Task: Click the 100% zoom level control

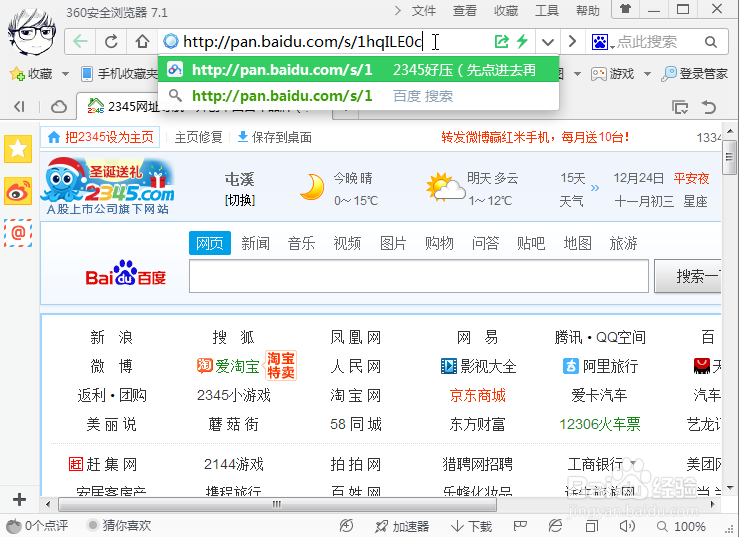Action: pos(682,526)
